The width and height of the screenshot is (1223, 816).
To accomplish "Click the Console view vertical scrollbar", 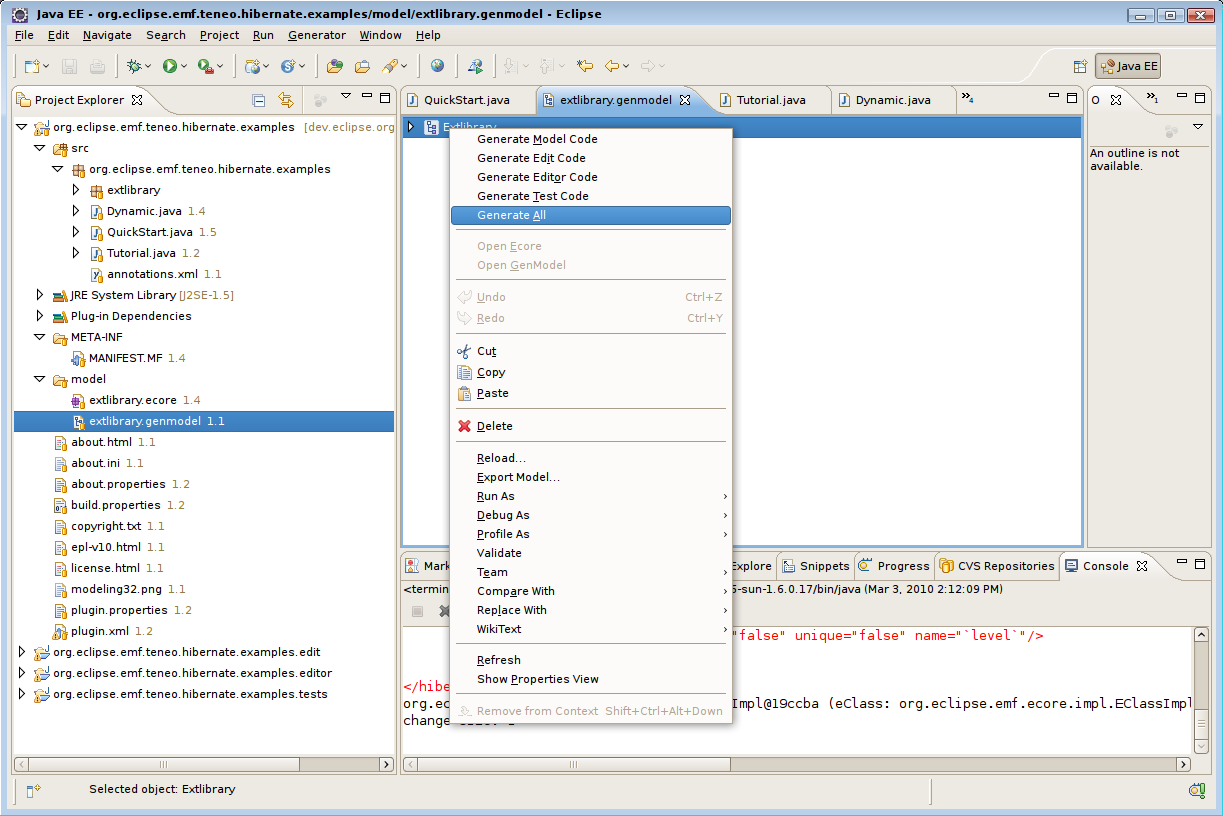I will (x=1199, y=690).
